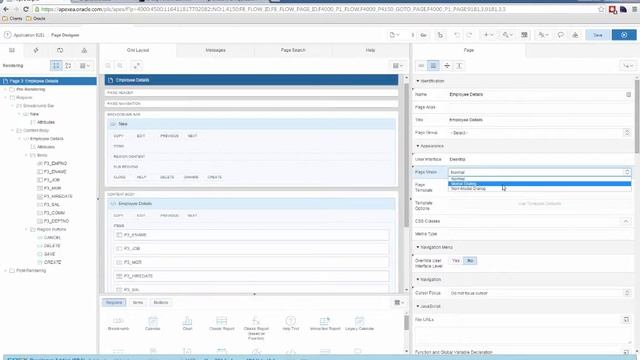Click the Legacy Calendar icon in gallery

(x=359, y=322)
